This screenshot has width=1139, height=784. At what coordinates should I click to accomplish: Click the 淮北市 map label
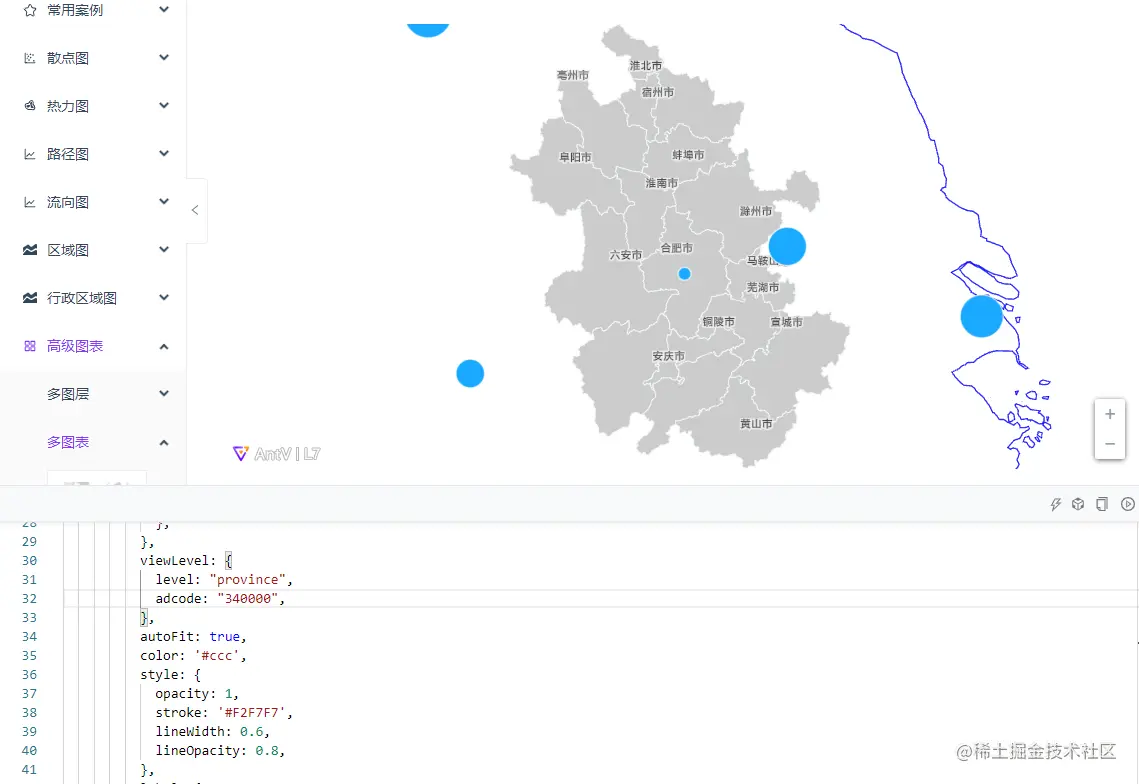tap(646, 65)
